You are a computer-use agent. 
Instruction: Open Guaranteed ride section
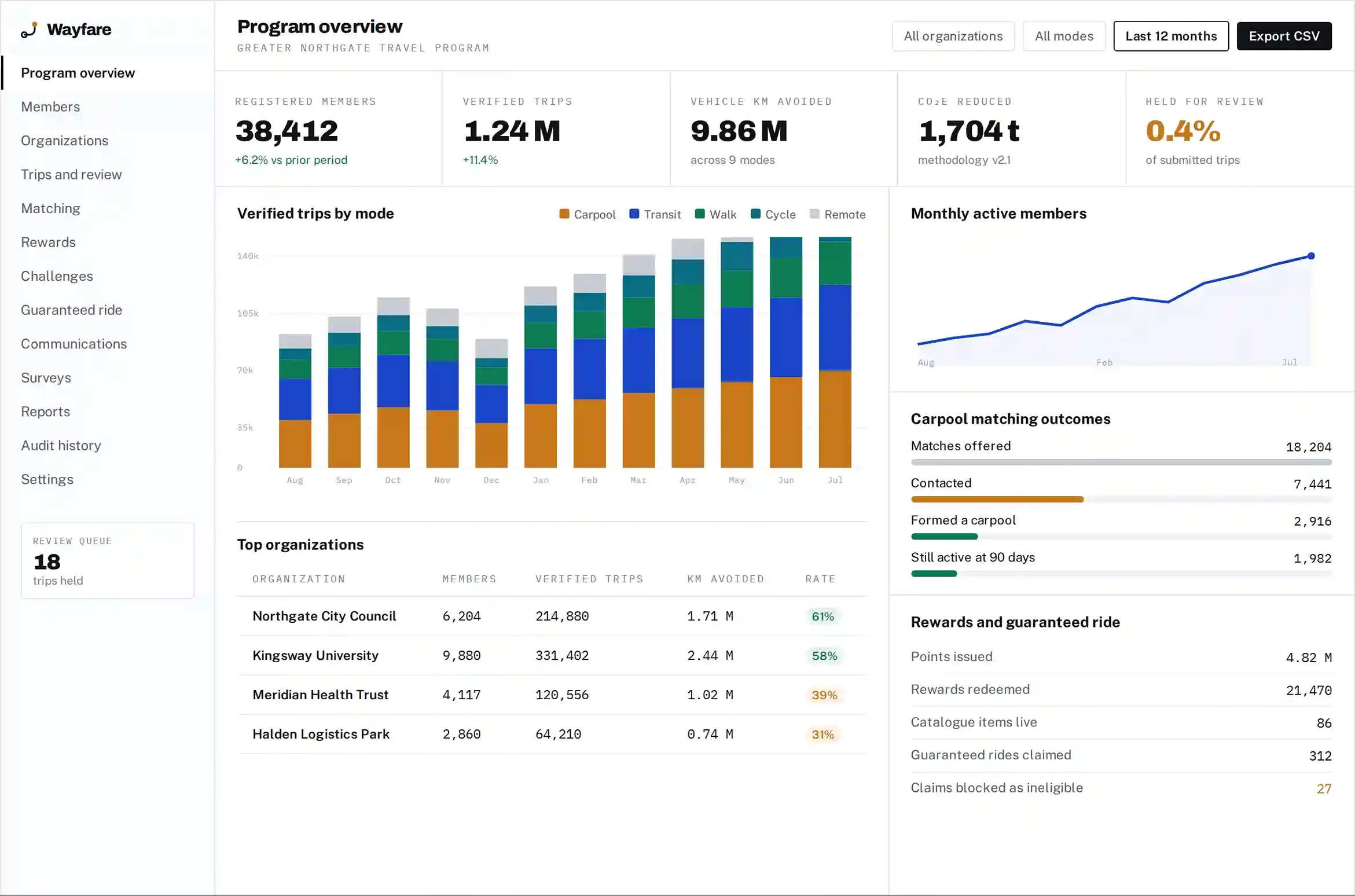click(108, 310)
